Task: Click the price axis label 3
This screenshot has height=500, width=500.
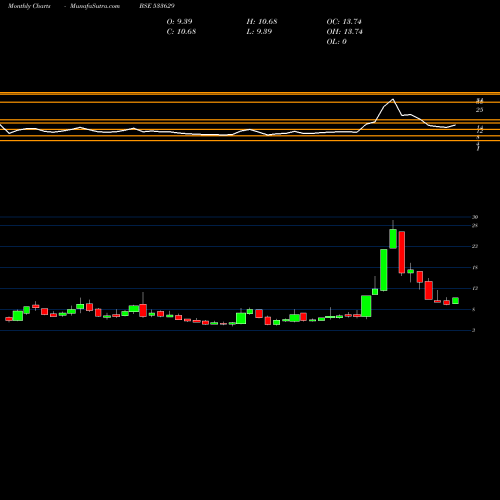Action: tap(474, 330)
